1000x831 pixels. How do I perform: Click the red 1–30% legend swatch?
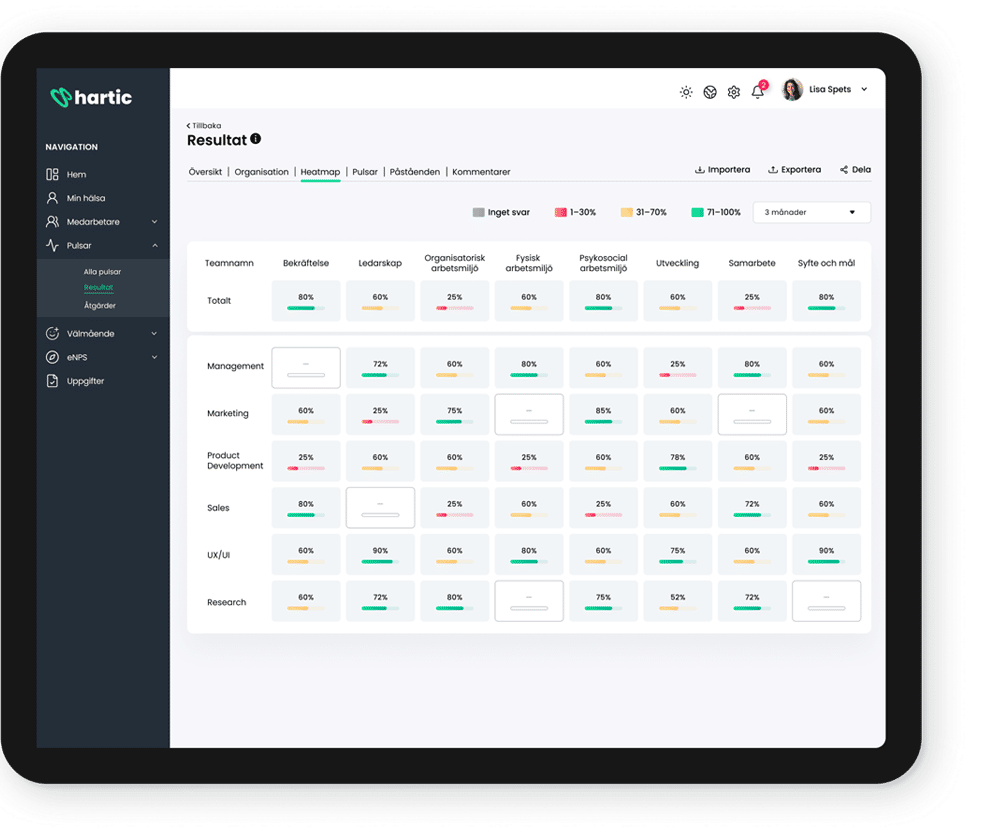[561, 212]
